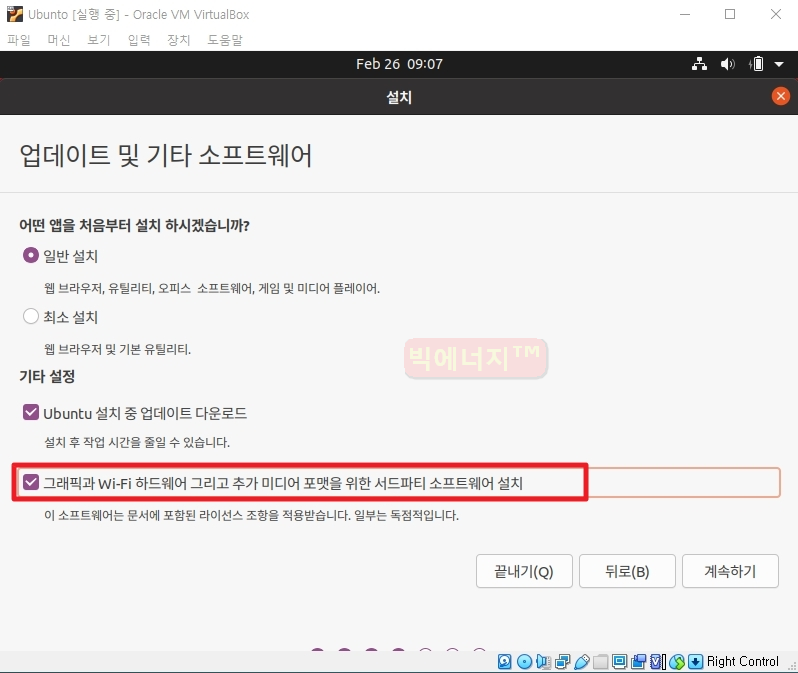Open the 머신 menu

[x=59, y=40]
